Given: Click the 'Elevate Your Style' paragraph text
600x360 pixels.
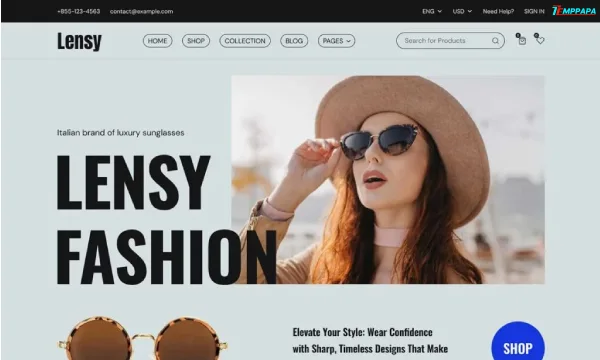Looking at the screenshot, I should (x=370, y=340).
